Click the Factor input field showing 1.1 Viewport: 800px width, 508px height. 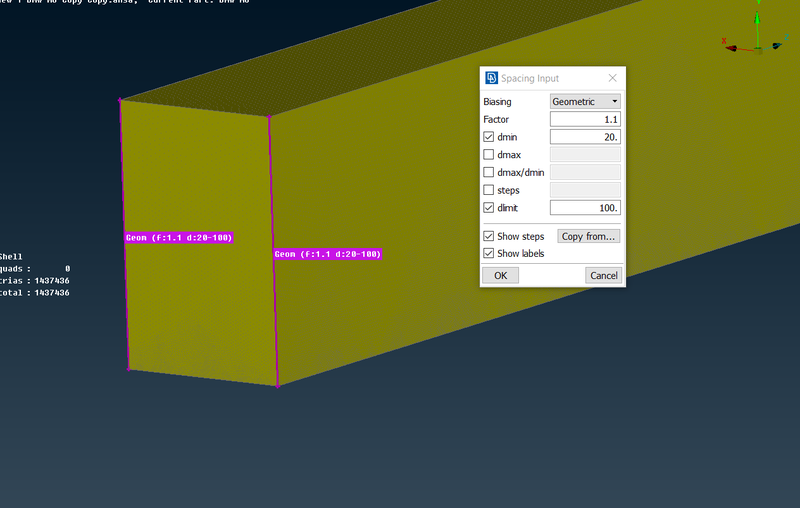point(585,119)
